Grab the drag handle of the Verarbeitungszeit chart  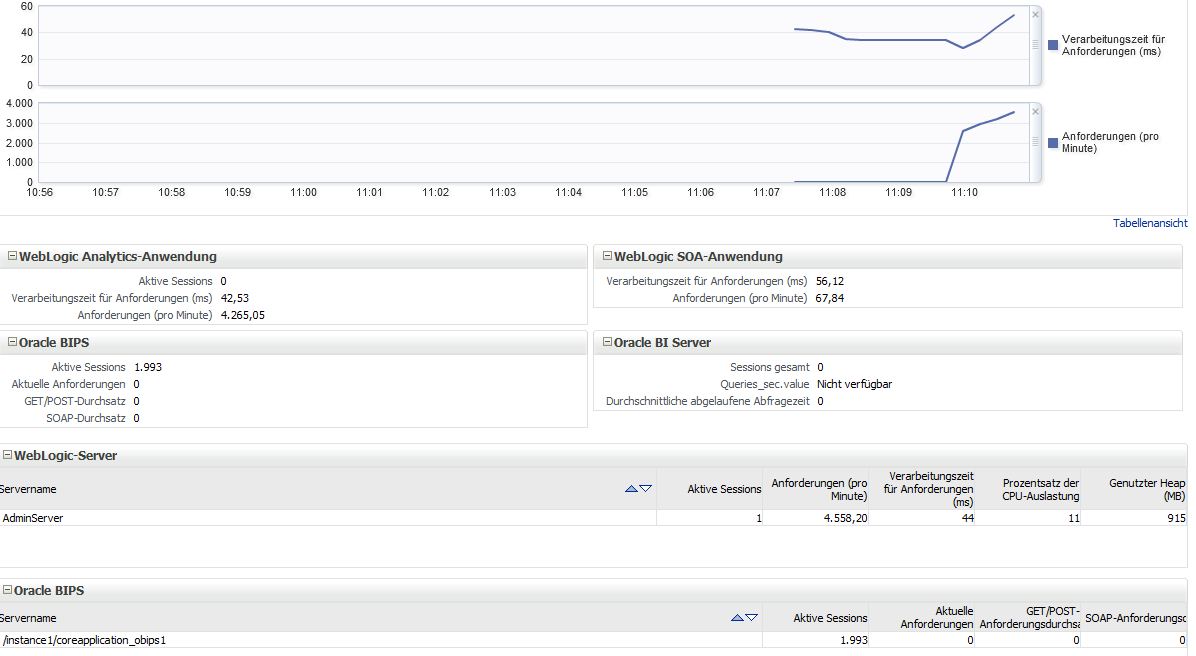(1035, 45)
